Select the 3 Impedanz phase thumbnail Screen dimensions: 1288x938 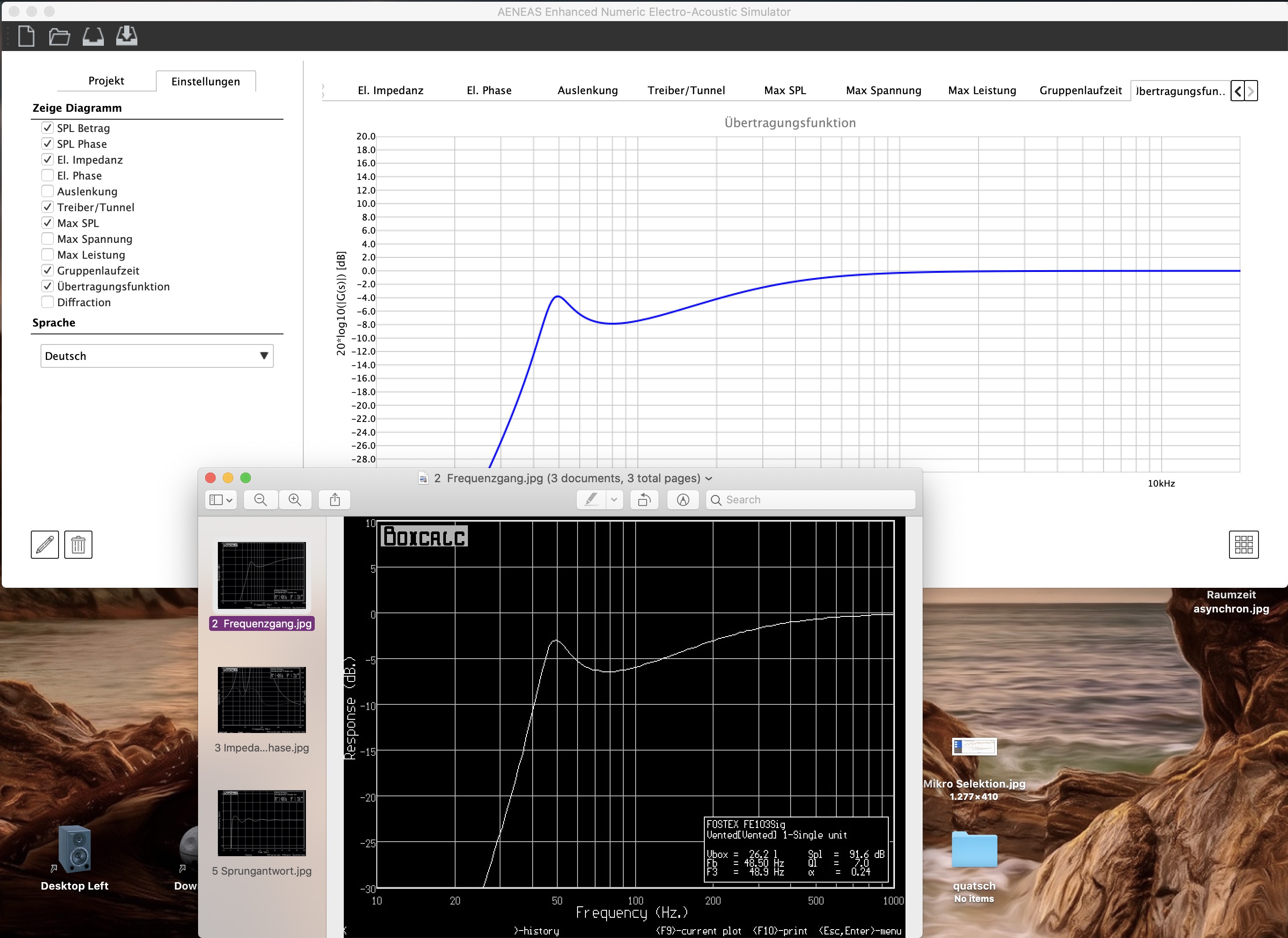pyautogui.click(x=262, y=700)
